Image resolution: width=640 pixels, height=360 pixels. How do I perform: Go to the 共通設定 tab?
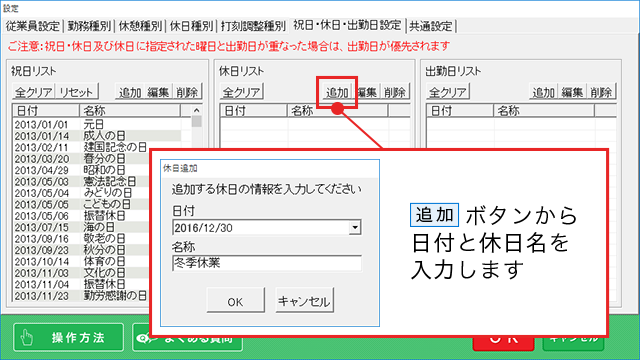click(x=431, y=26)
